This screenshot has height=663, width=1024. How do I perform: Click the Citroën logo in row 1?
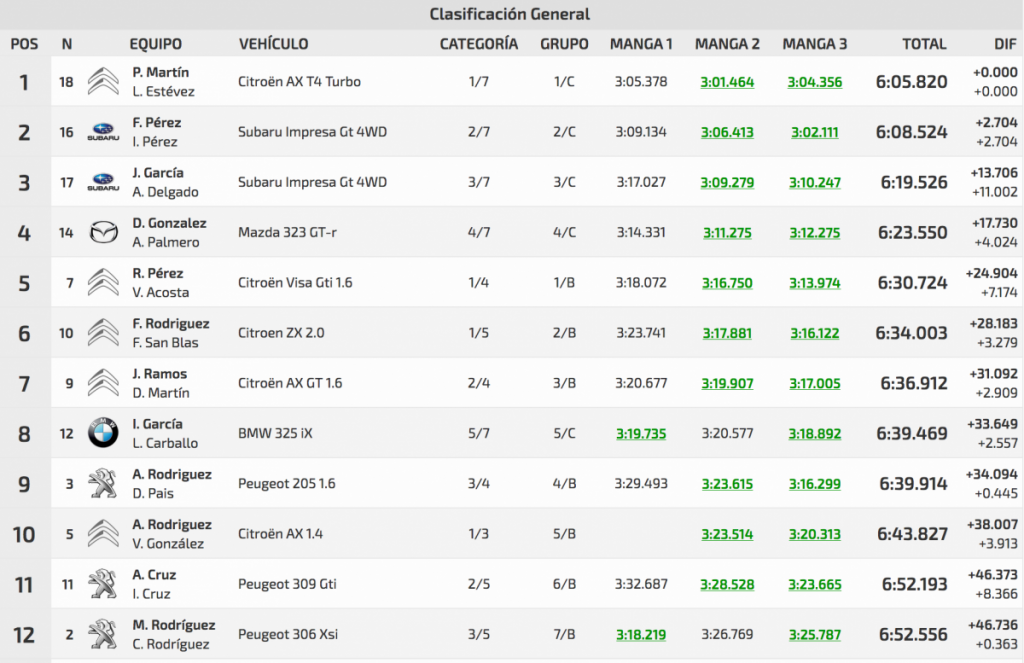click(x=103, y=82)
